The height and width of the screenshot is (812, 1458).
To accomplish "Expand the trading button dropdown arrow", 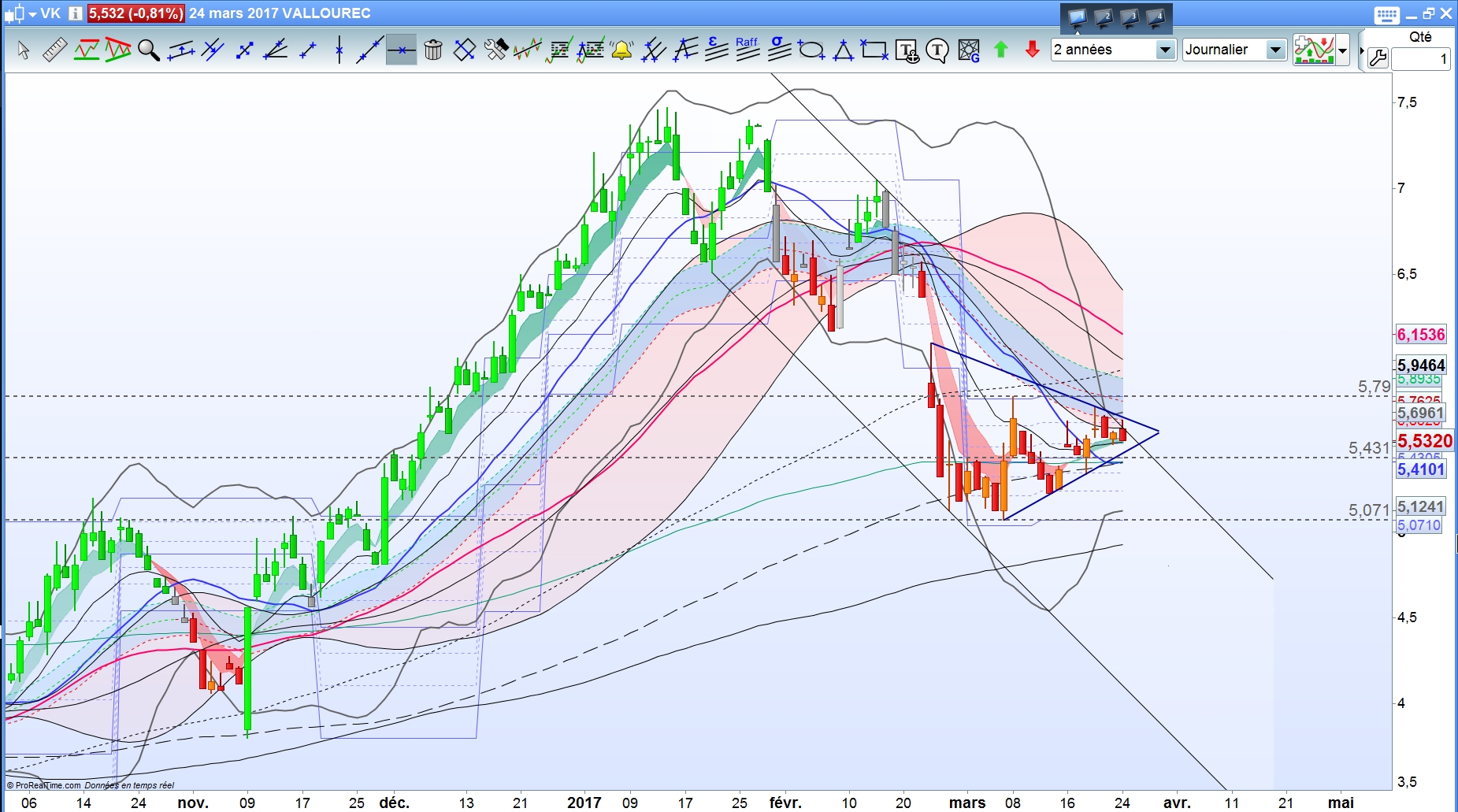I will pos(1343,50).
